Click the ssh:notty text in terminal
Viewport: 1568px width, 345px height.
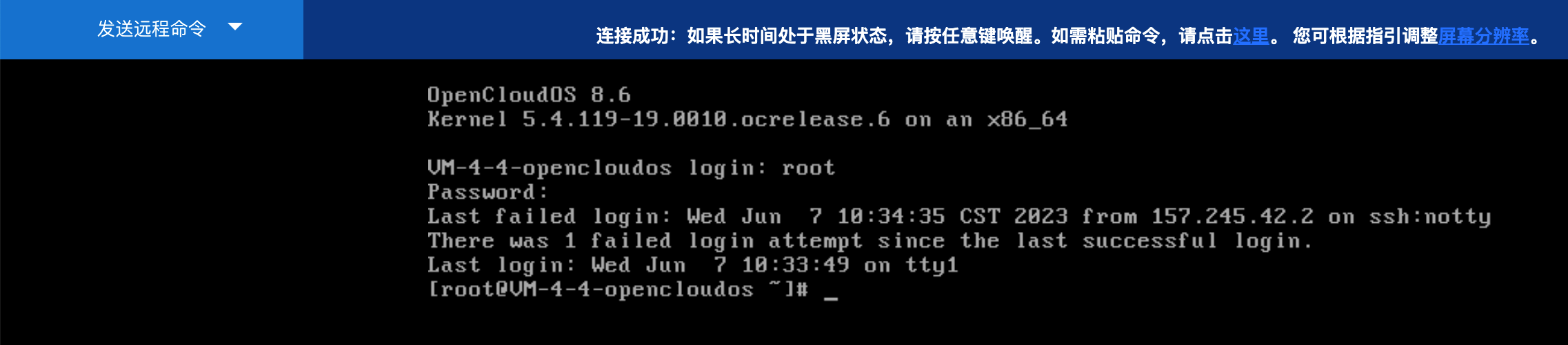click(1430, 217)
